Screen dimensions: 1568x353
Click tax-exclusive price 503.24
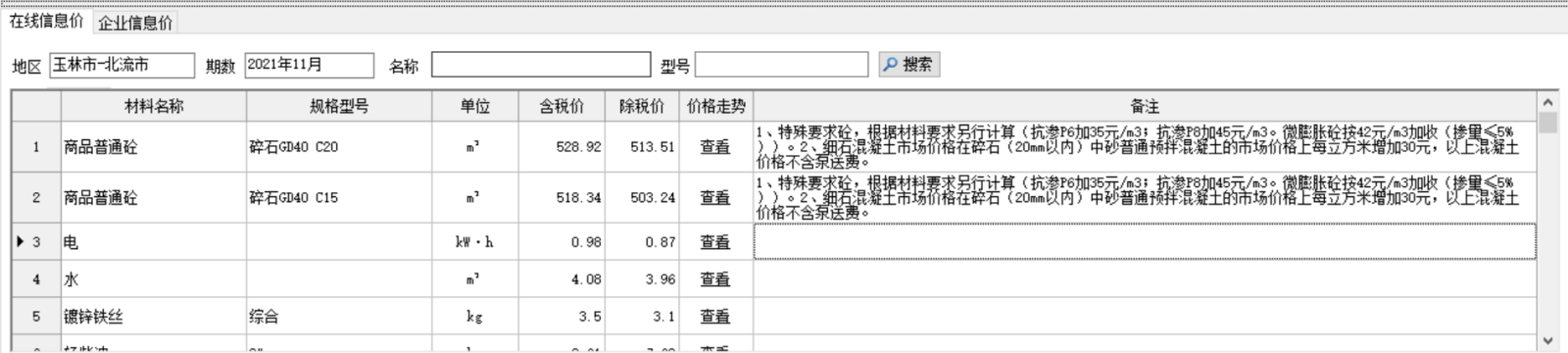pos(642,198)
